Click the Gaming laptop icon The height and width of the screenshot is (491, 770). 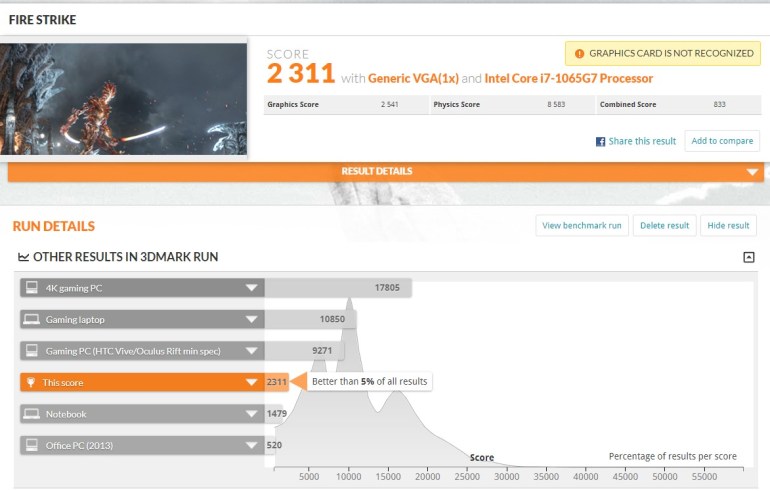(x=32, y=319)
